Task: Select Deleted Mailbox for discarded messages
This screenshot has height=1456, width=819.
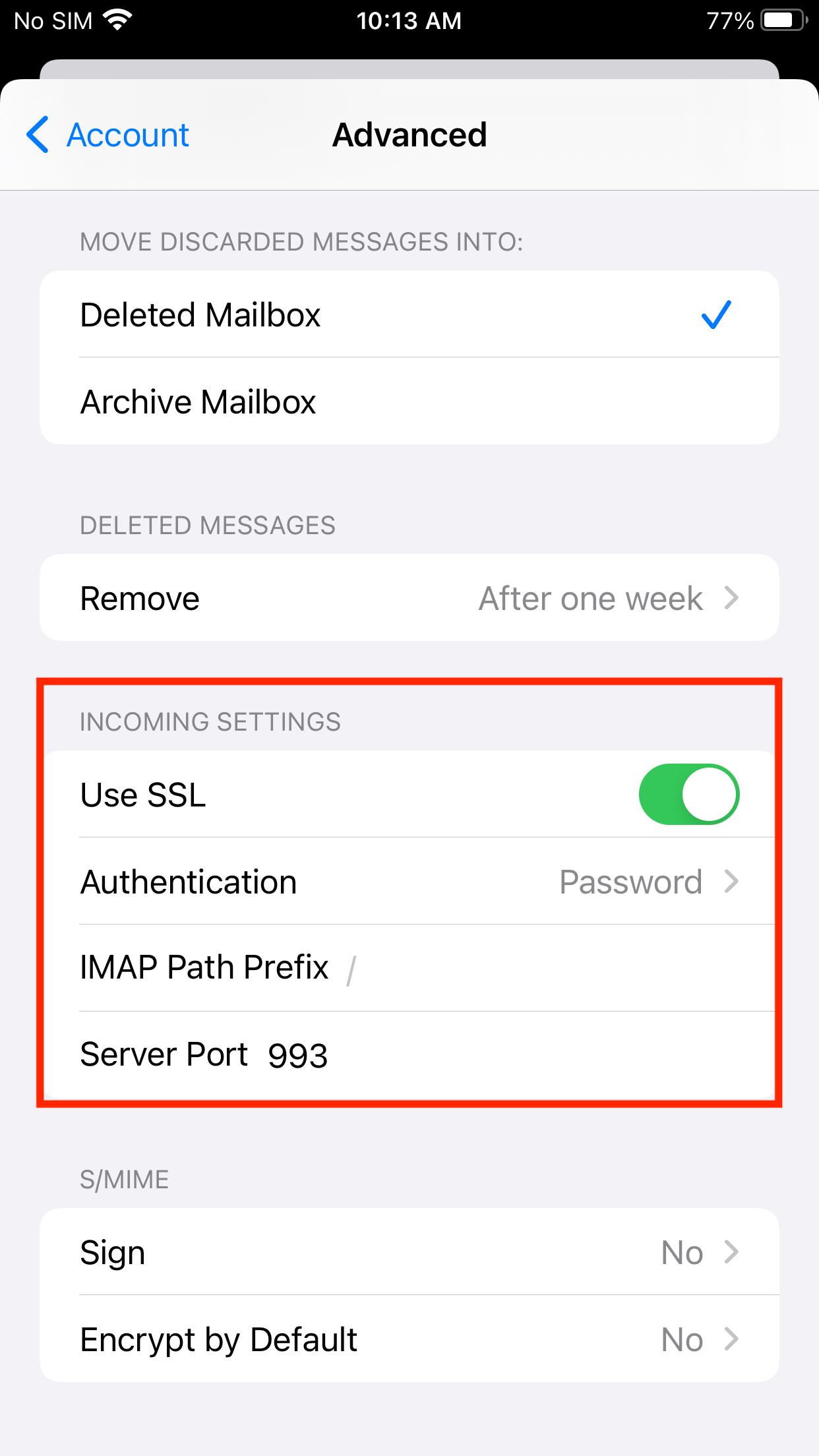Action: tap(409, 314)
